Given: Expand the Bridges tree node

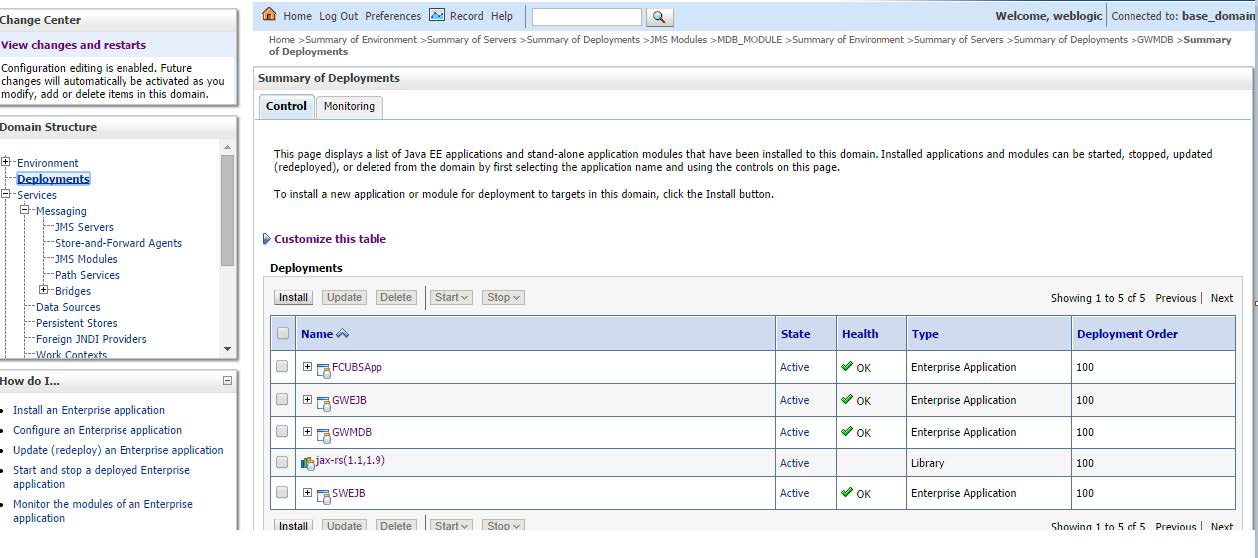Looking at the screenshot, I should [44, 290].
